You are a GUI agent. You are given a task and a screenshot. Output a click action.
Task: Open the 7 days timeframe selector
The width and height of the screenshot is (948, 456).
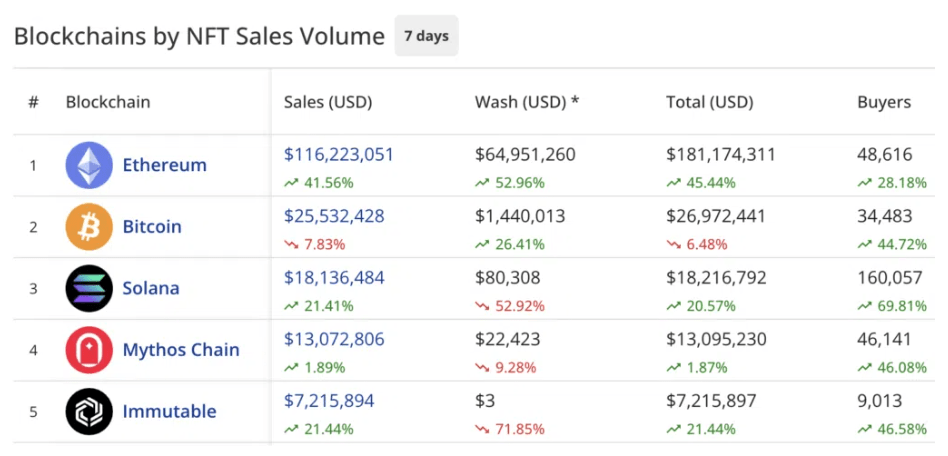pos(426,37)
